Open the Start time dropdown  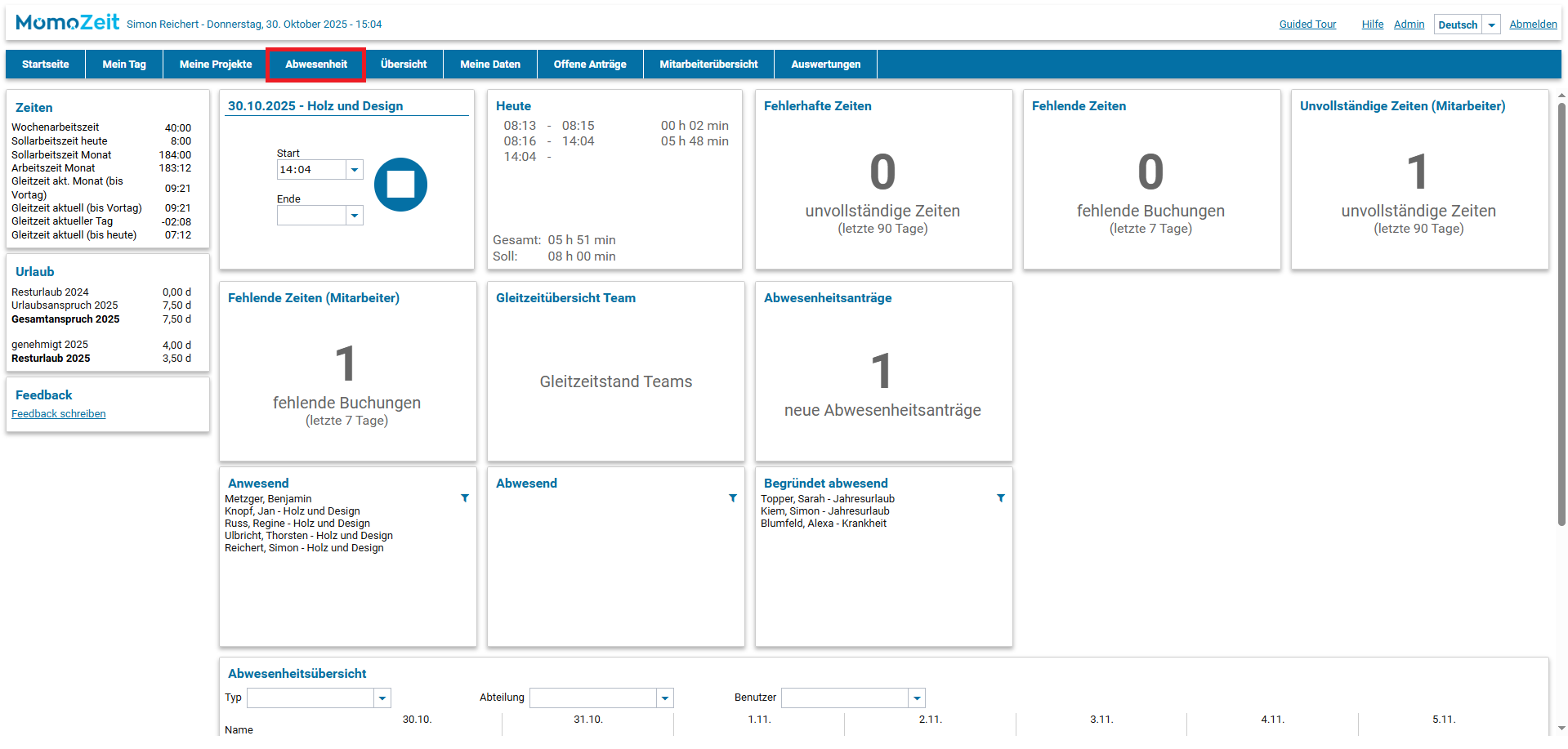click(x=355, y=170)
